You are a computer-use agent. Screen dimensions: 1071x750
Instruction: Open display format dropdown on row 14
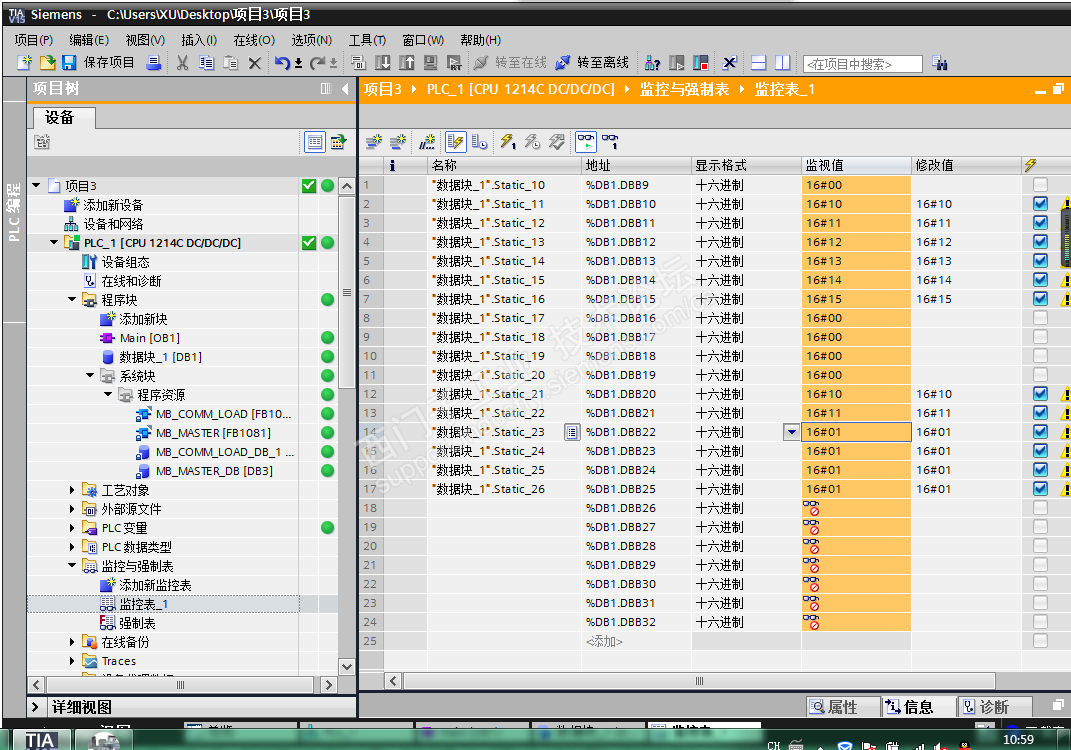point(791,432)
